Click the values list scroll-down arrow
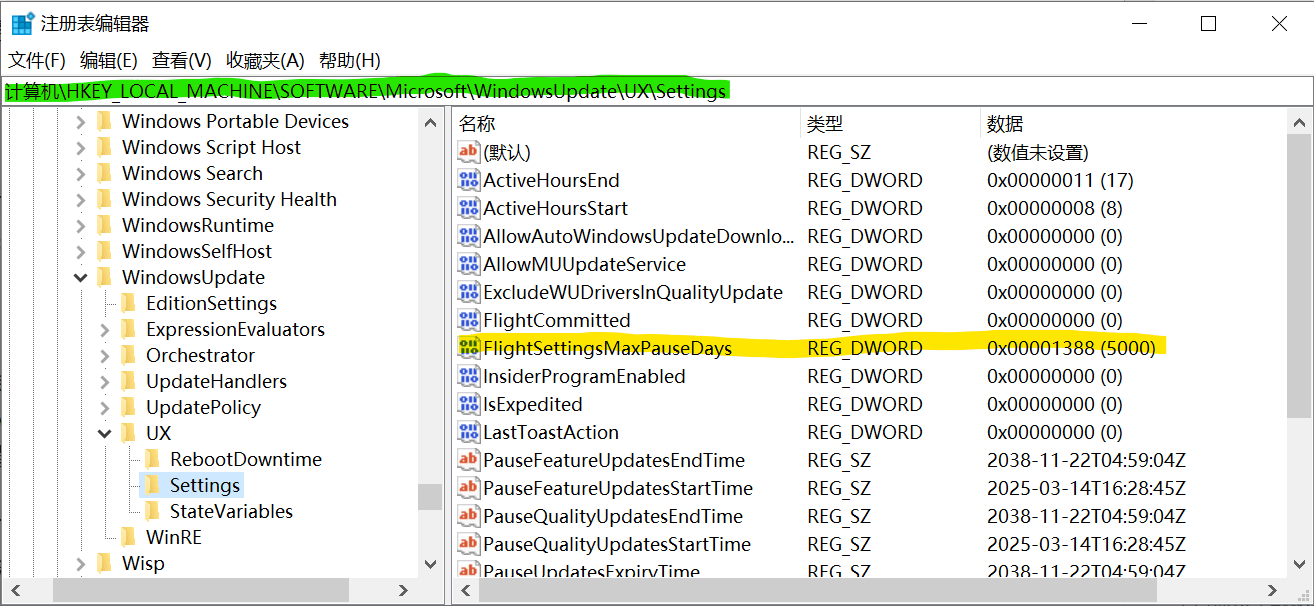This screenshot has height=606, width=1314. click(x=1299, y=564)
